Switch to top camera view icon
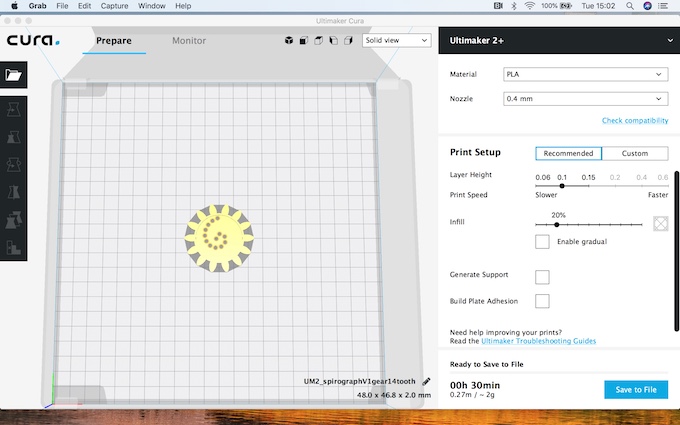The image size is (680, 425). point(318,40)
